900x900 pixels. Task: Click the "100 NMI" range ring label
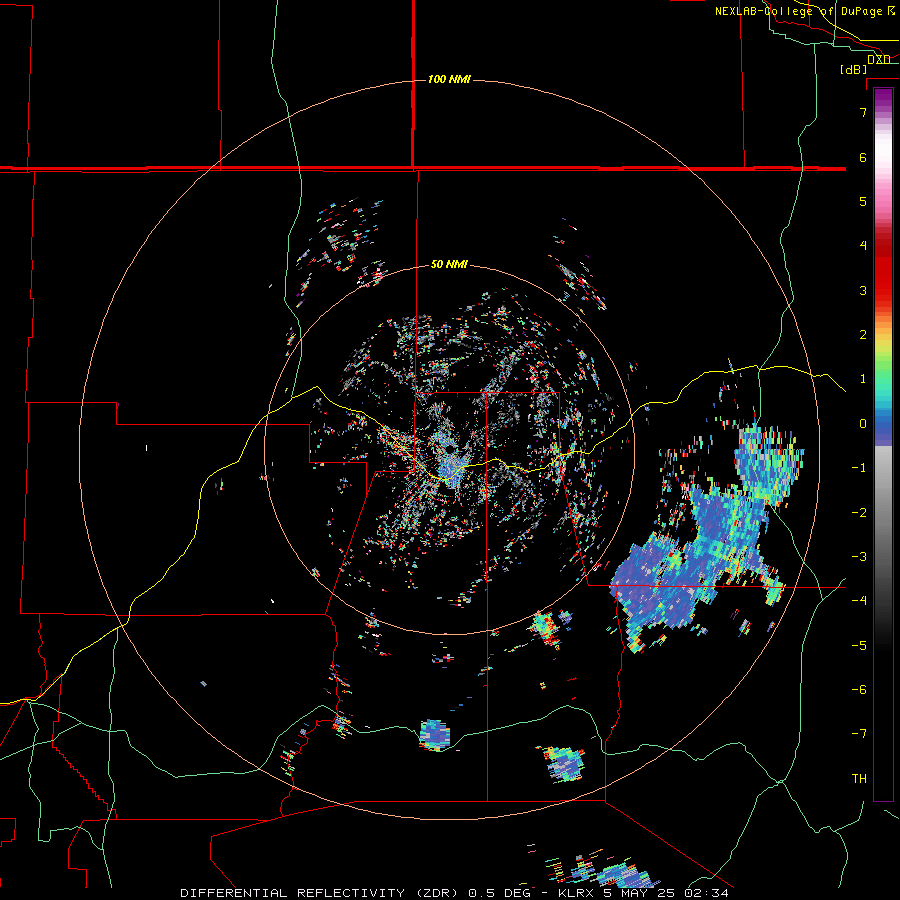449,79
